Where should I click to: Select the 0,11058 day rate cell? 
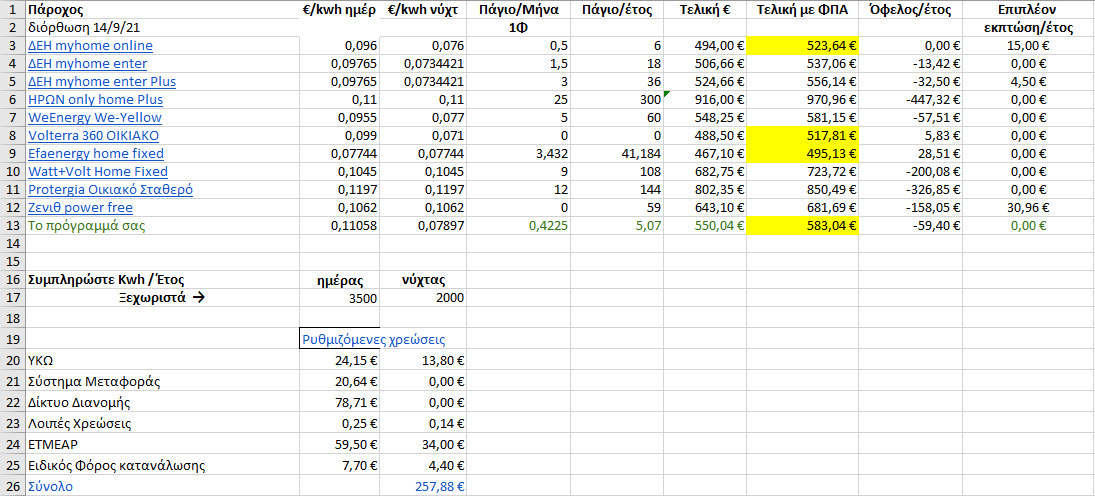click(x=339, y=225)
